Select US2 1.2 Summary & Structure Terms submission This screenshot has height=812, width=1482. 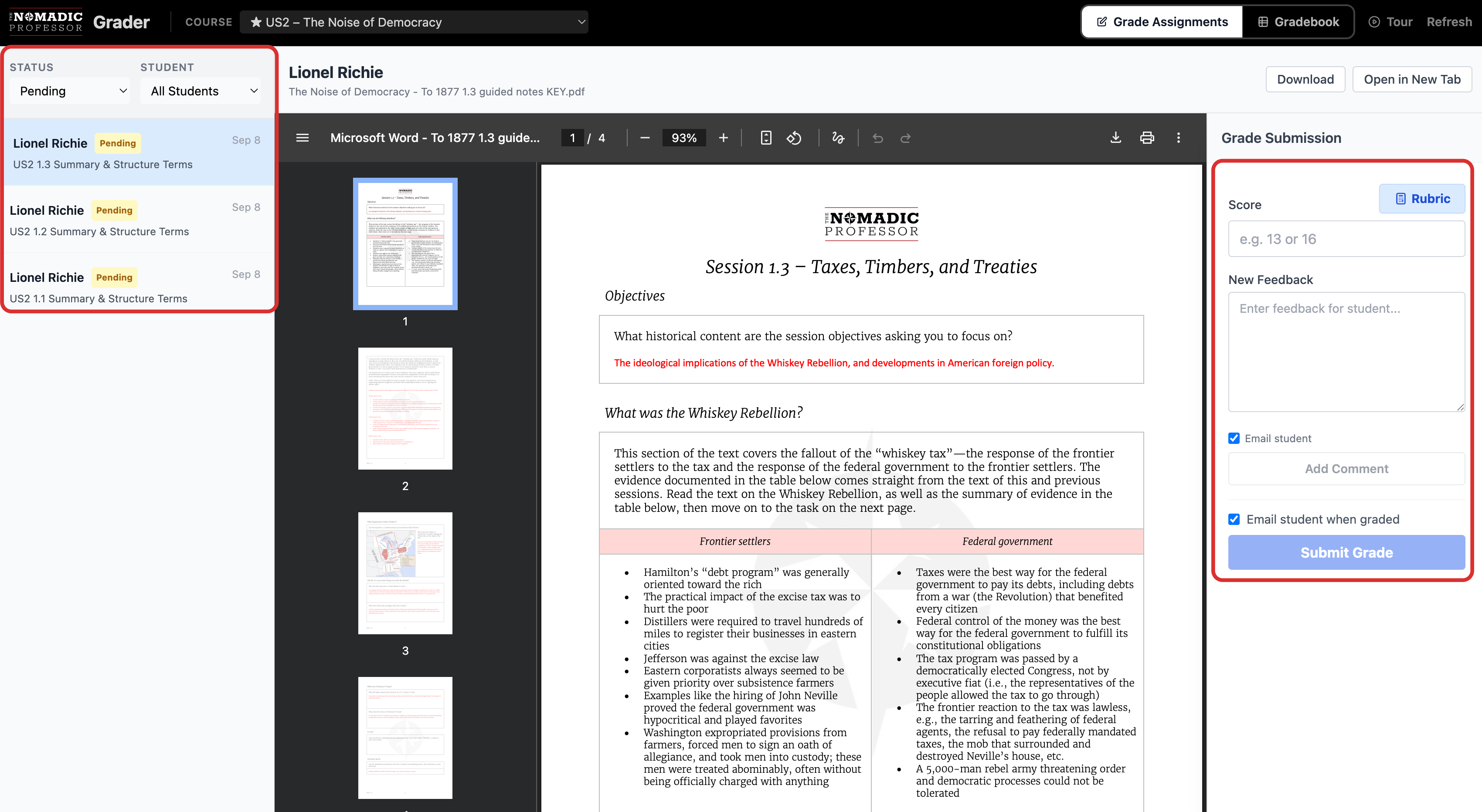(138, 220)
